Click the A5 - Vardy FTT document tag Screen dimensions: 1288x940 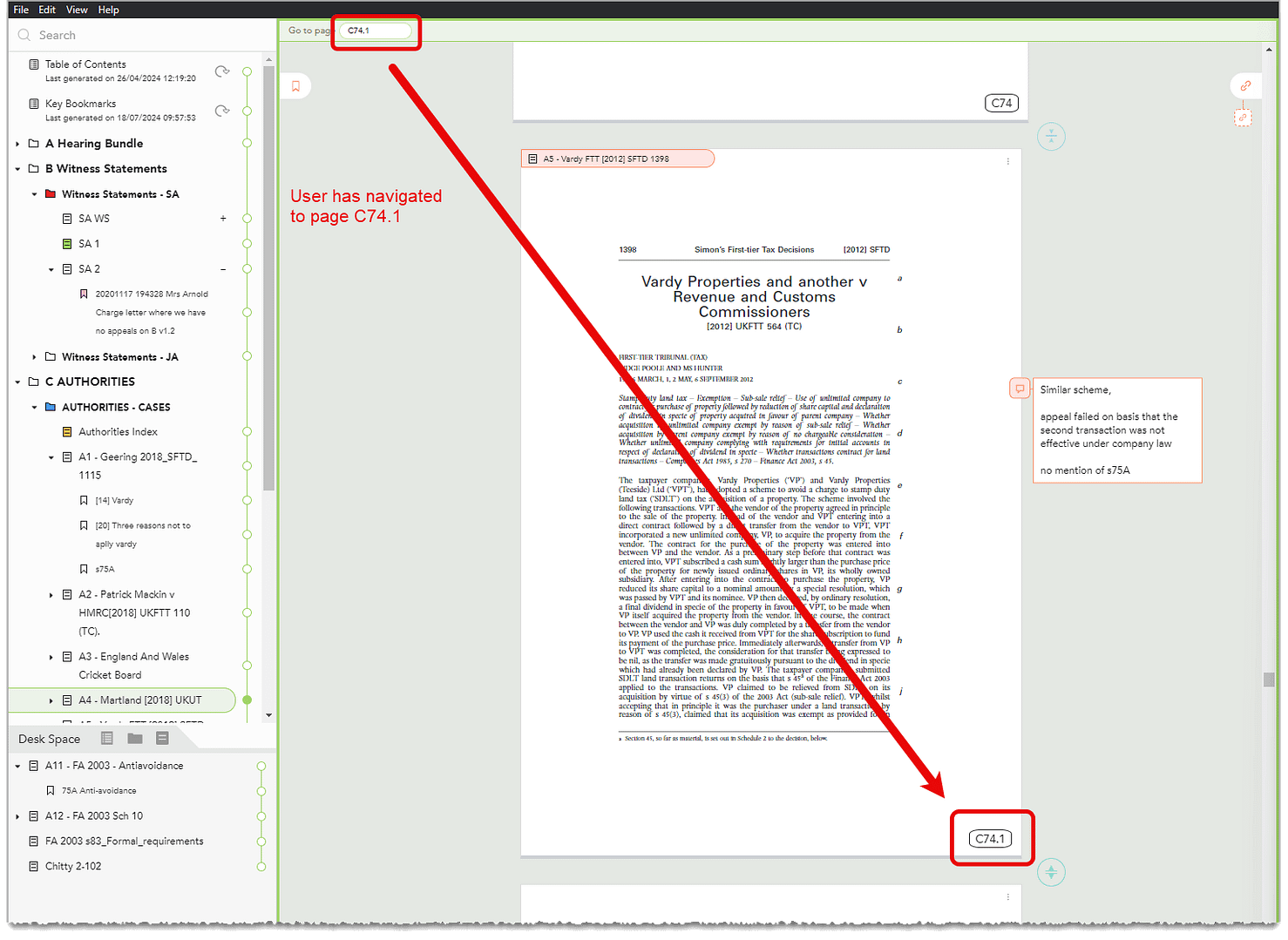pyautogui.click(x=618, y=159)
